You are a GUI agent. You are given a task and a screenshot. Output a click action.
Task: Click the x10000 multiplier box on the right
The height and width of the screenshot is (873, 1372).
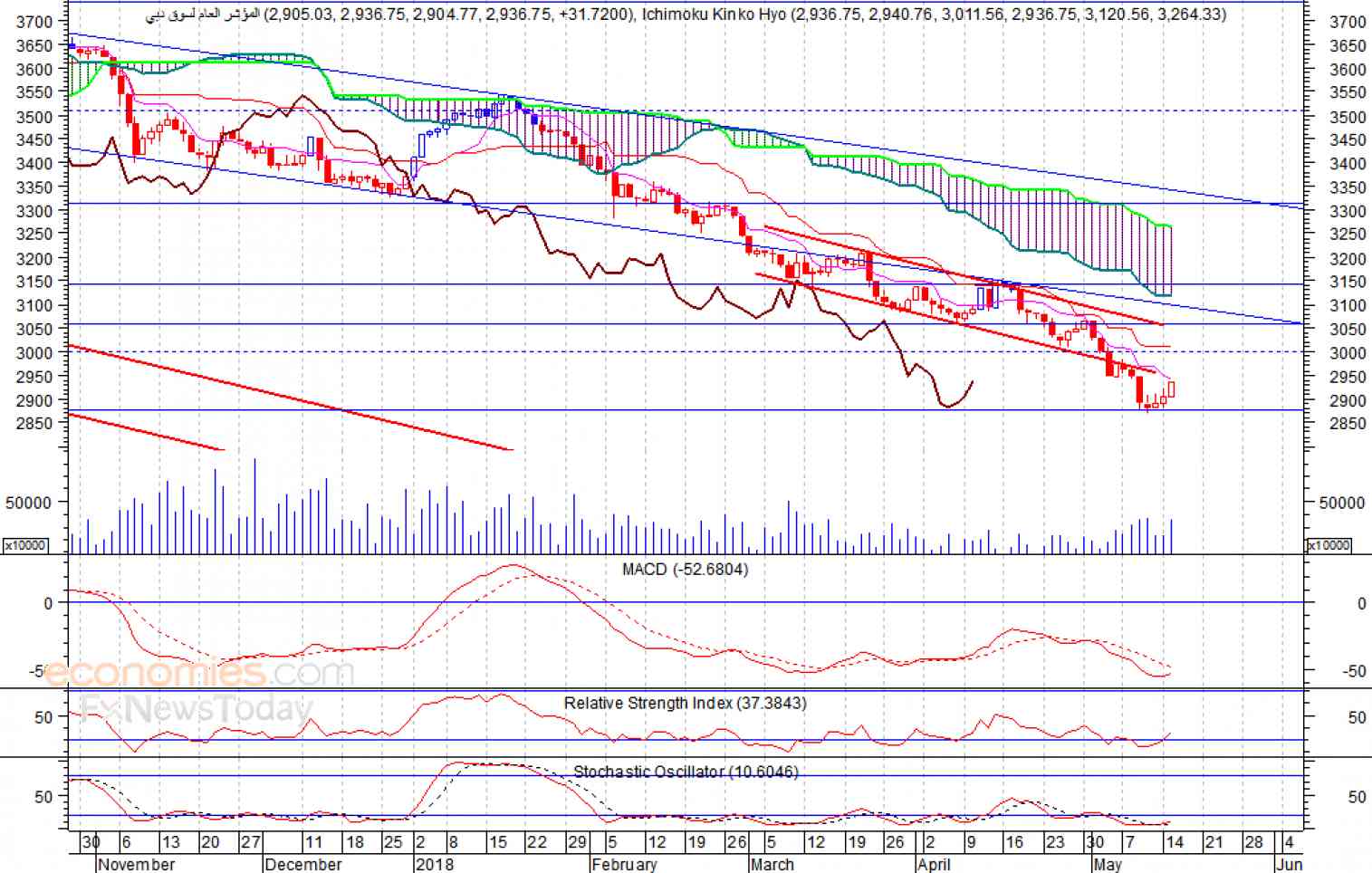(x=1329, y=545)
